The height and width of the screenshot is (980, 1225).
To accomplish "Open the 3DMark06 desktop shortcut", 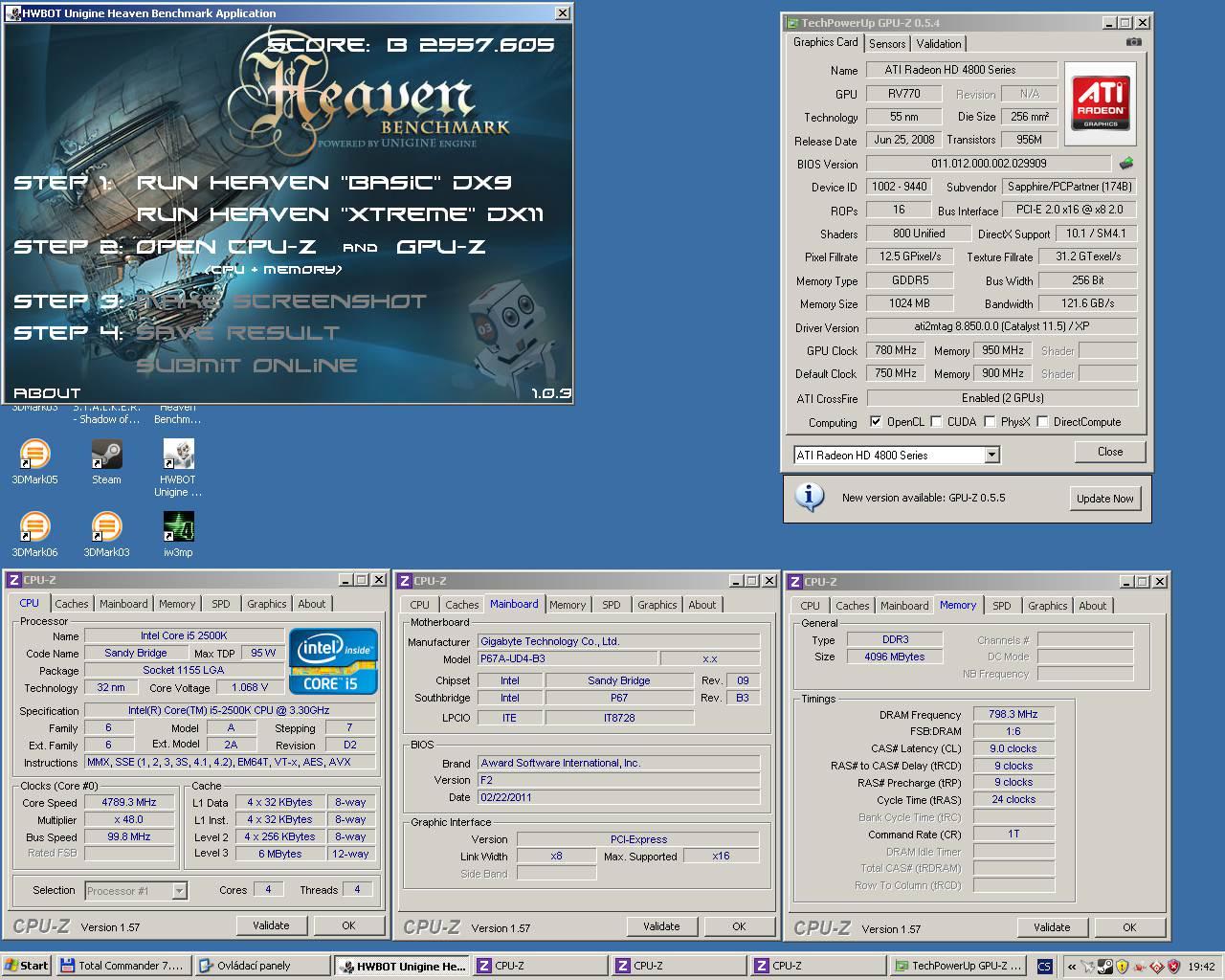I will click(x=34, y=534).
